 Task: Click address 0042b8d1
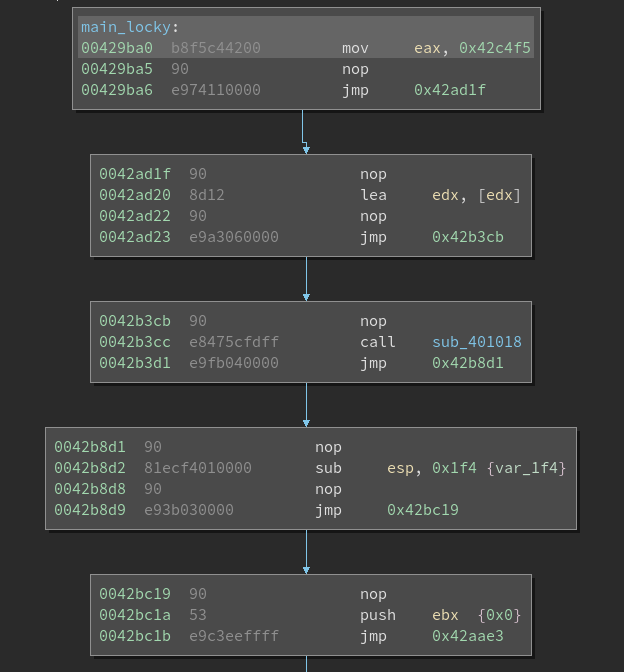[x=90, y=447]
